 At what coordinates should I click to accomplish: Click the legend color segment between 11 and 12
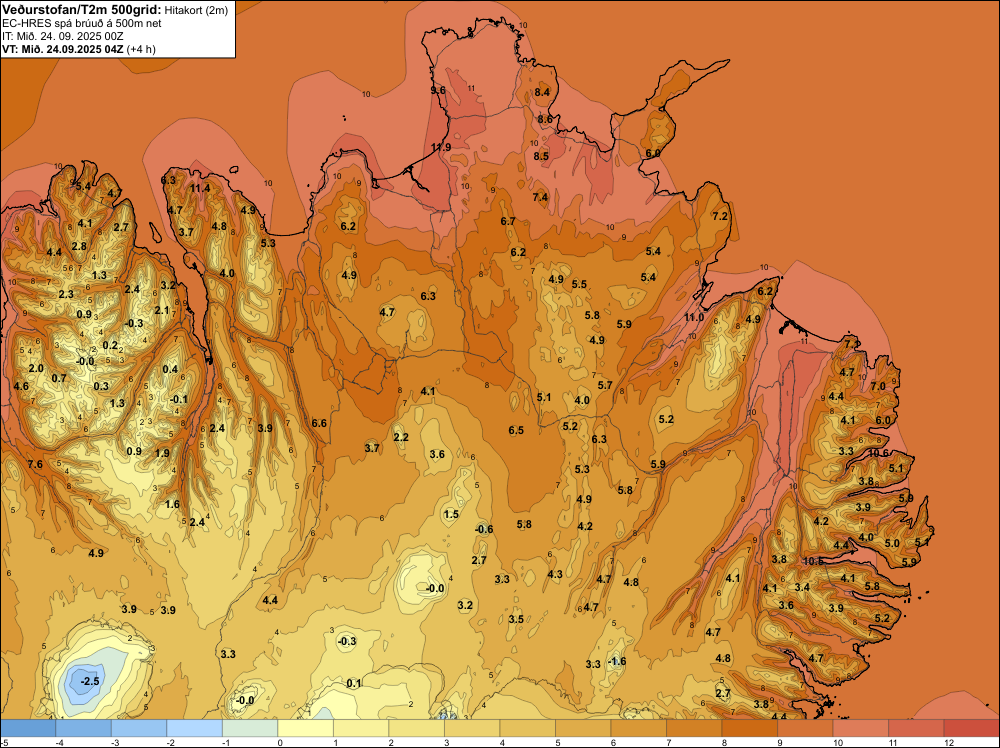(916, 728)
